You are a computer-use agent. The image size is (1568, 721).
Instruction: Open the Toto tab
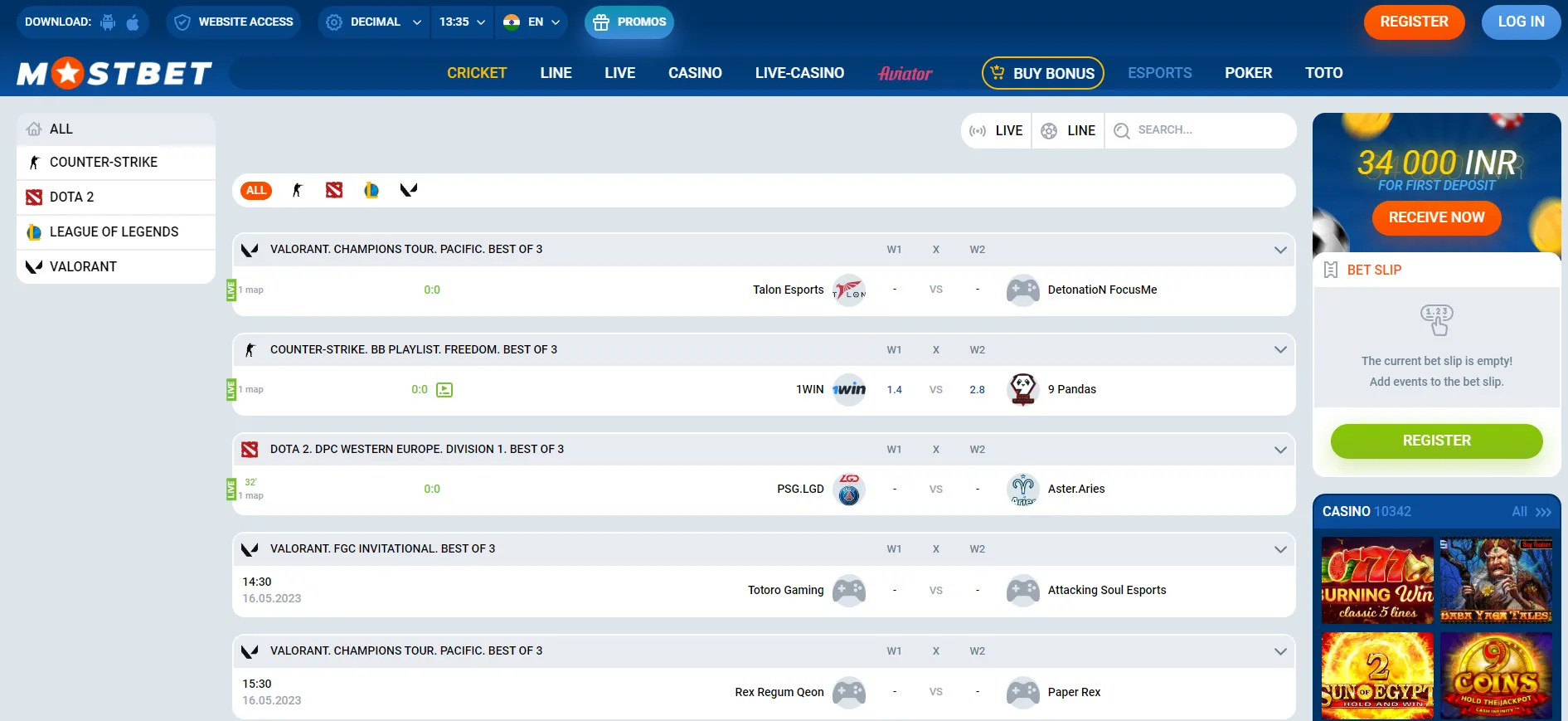1323,73
